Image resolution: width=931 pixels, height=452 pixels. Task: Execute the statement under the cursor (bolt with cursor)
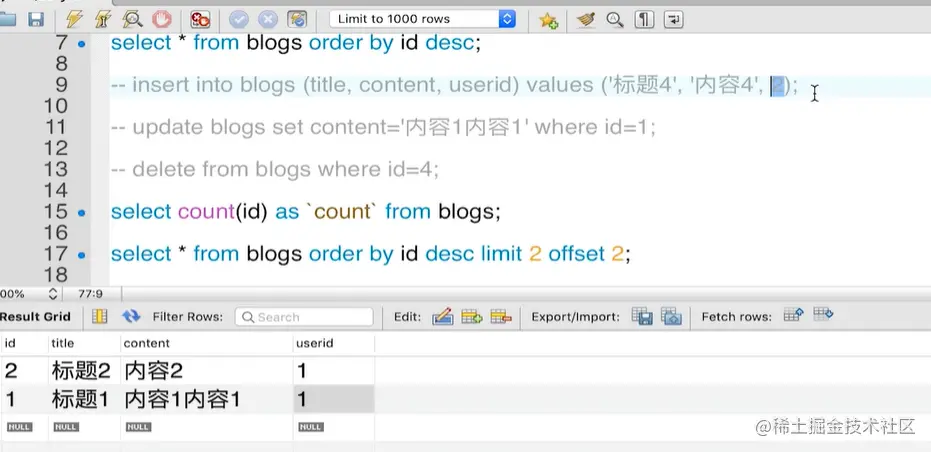[103, 20]
